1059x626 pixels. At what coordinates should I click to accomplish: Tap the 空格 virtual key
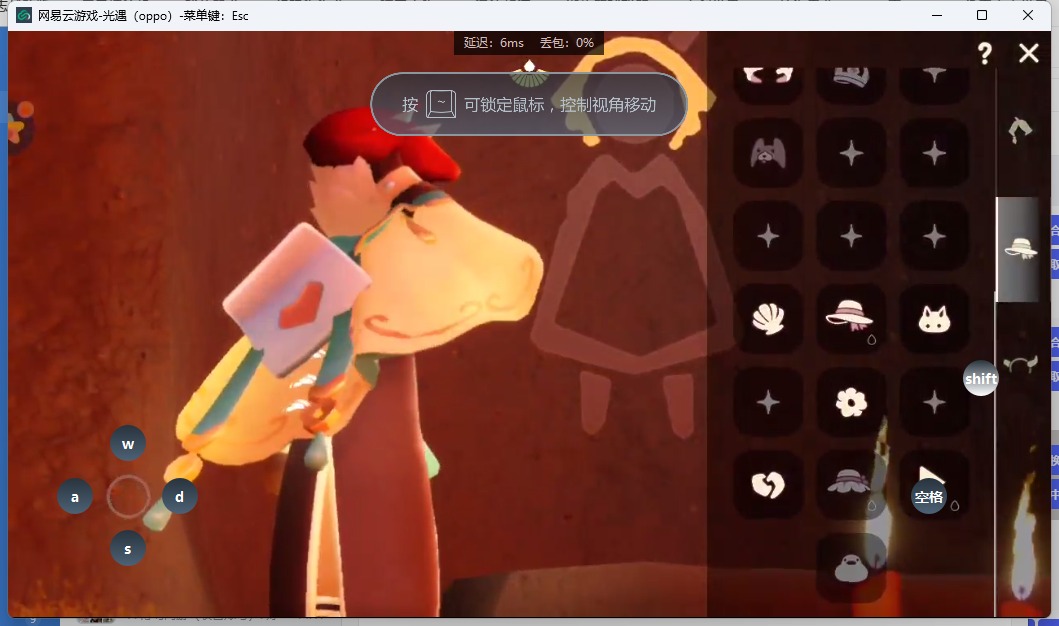[x=929, y=496]
